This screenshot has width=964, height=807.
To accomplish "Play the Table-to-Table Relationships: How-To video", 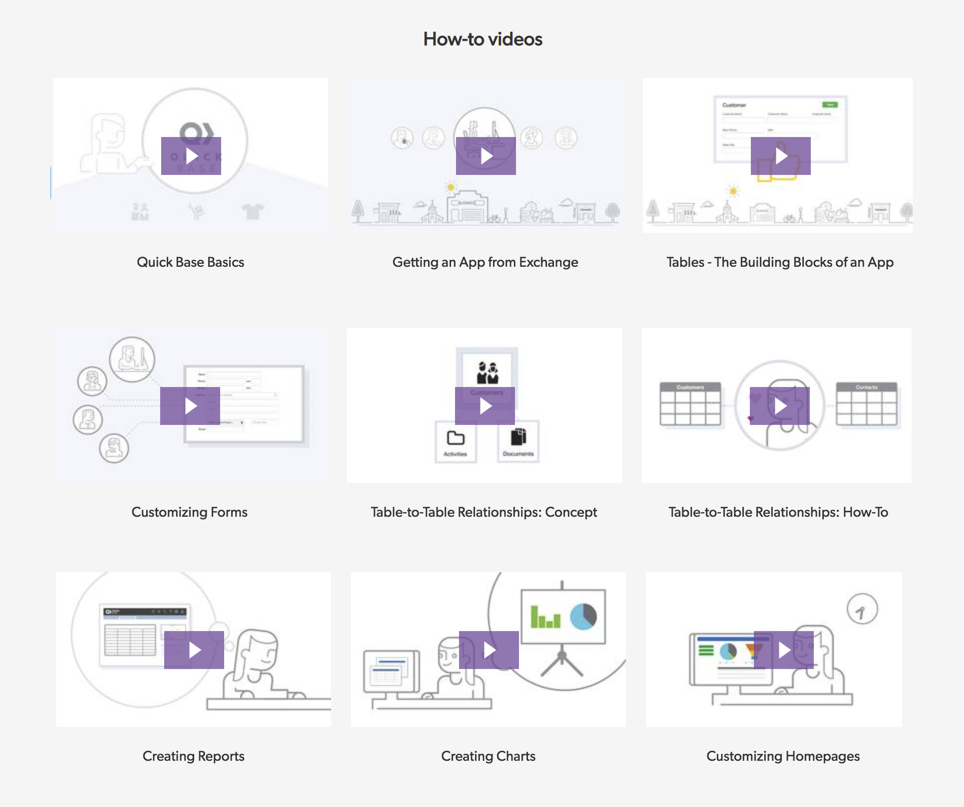I will [780, 406].
